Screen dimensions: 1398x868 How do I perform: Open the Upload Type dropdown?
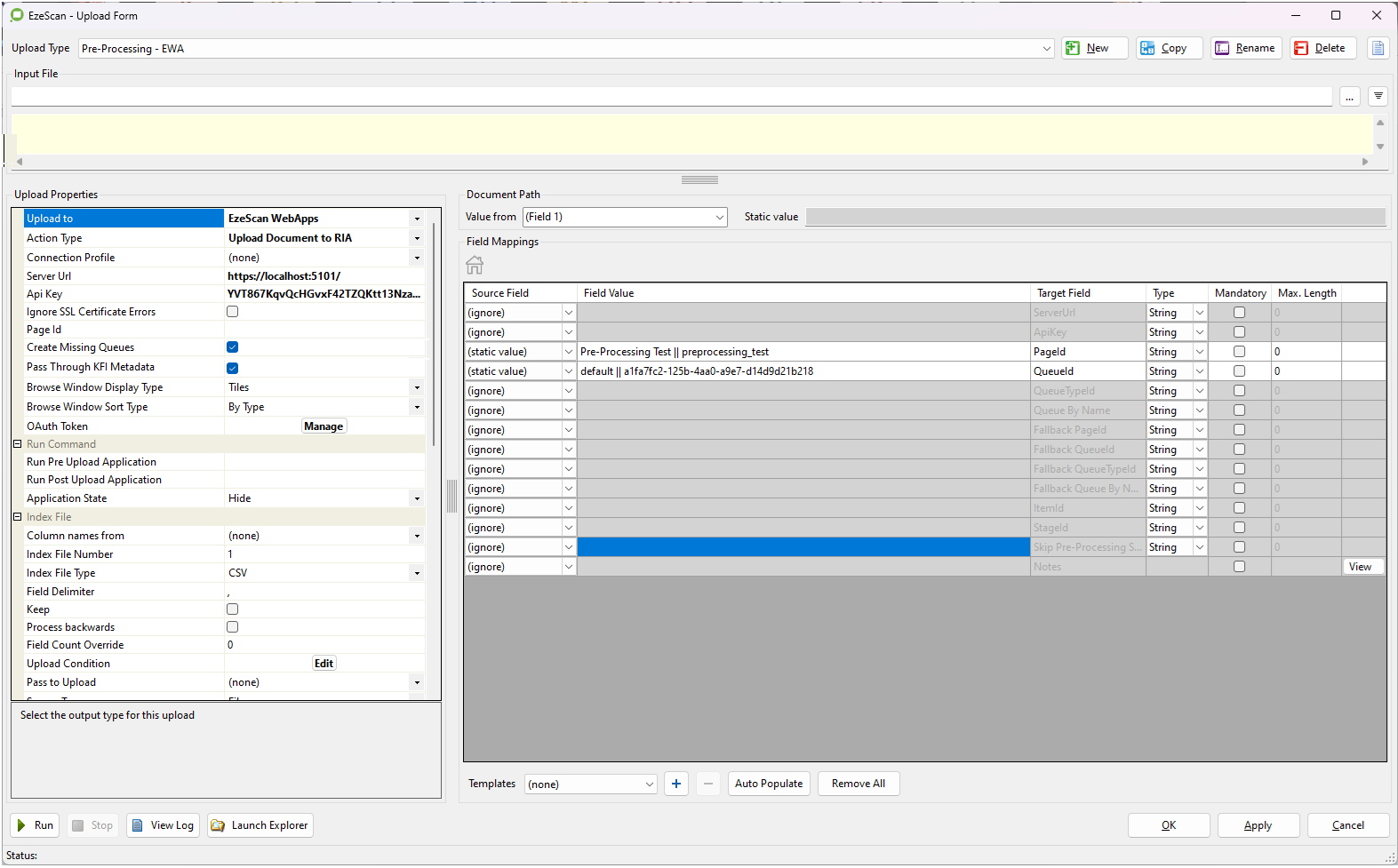pyautogui.click(x=1046, y=49)
